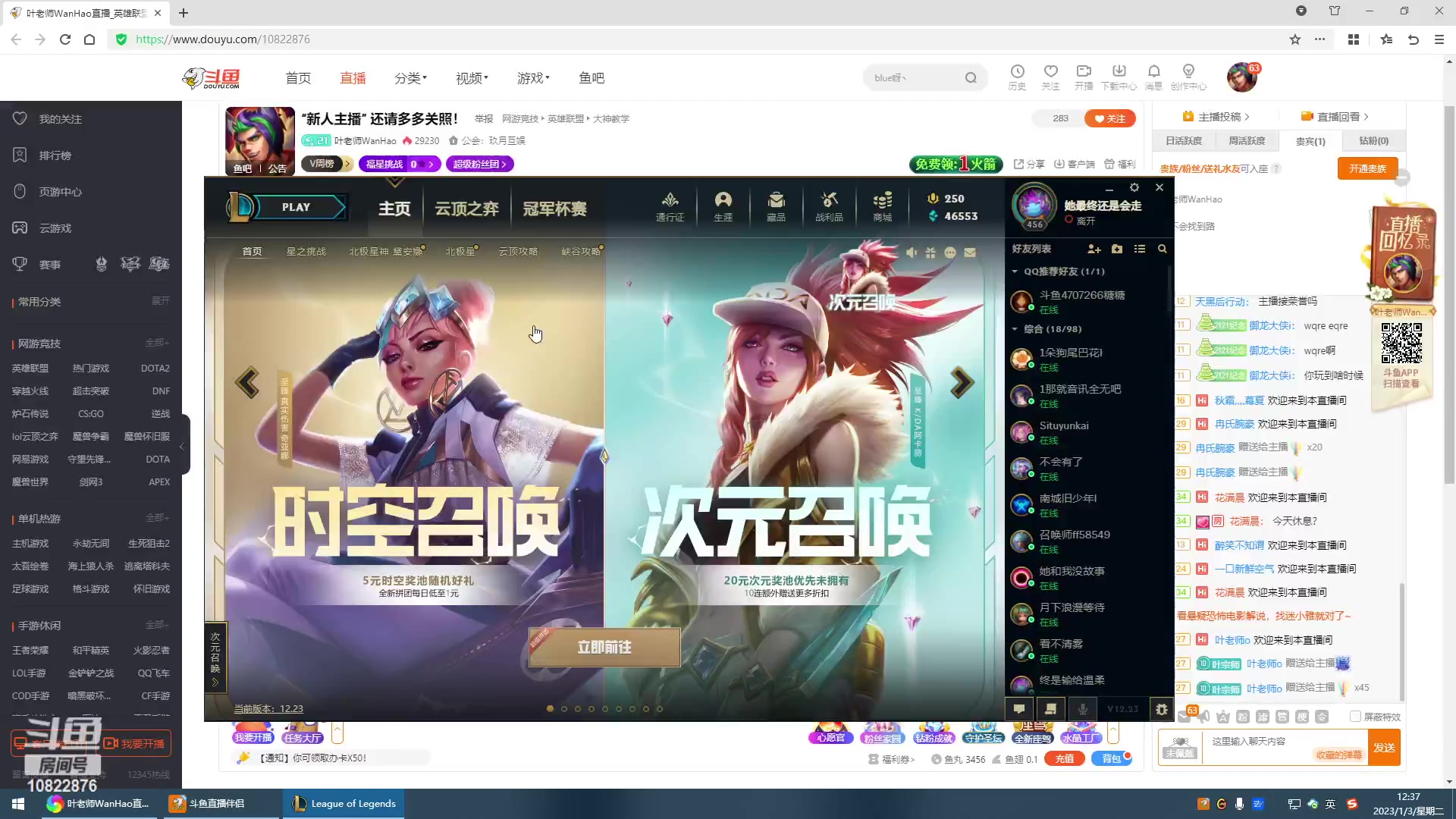Open the 峡谷攻略 sub-tab

click(x=581, y=251)
